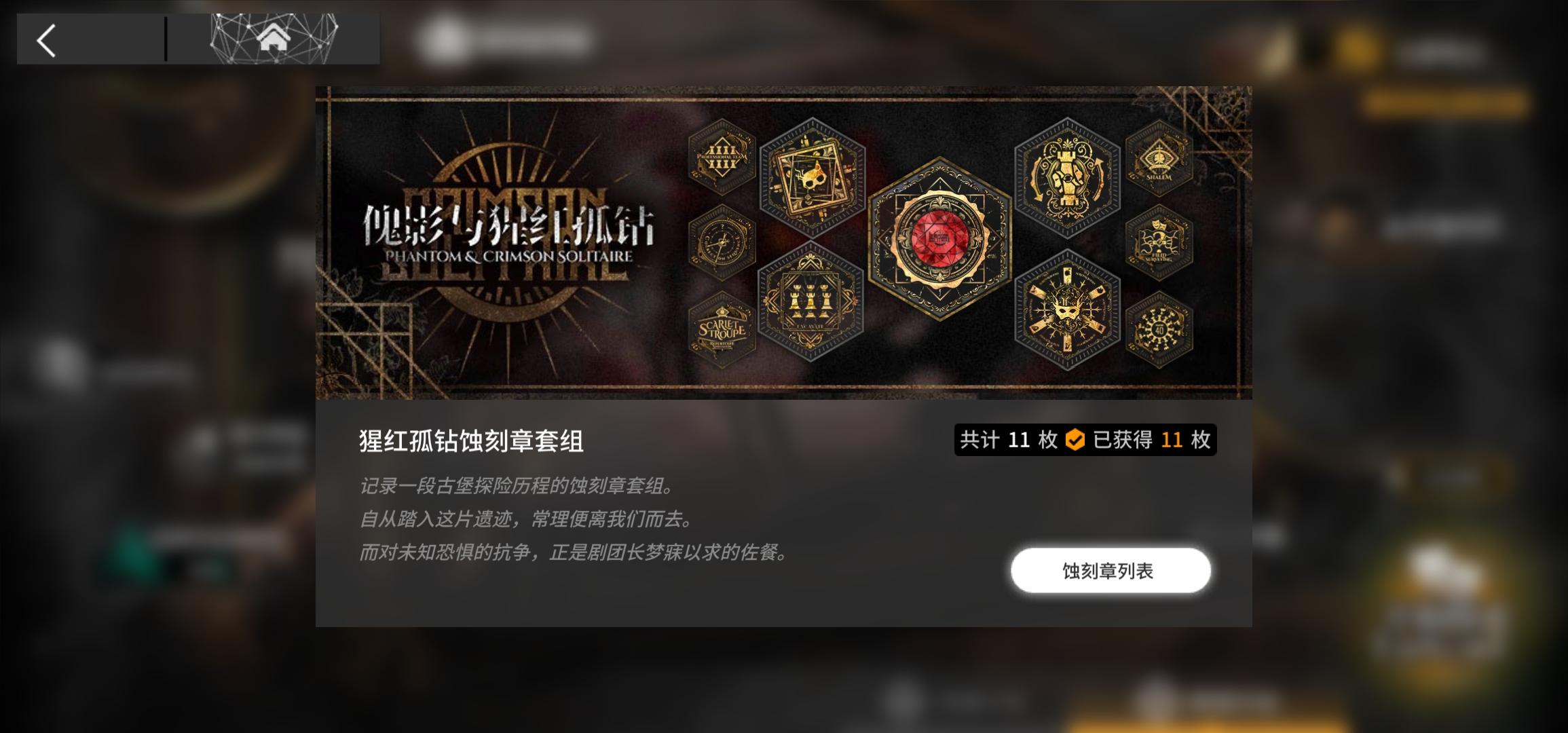Return to the home screen icon

[274, 37]
